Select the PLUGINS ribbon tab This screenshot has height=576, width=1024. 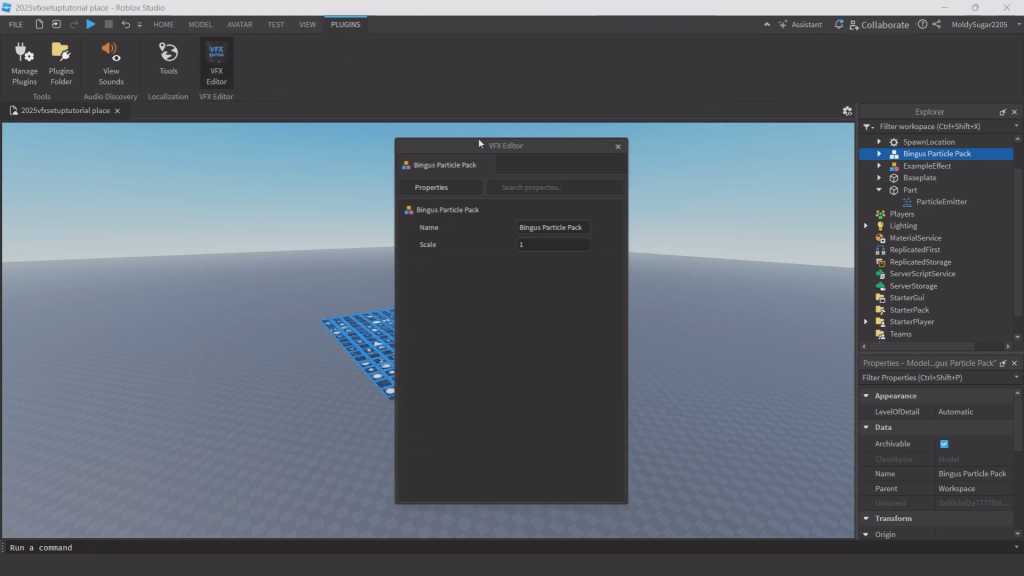tap(345, 25)
